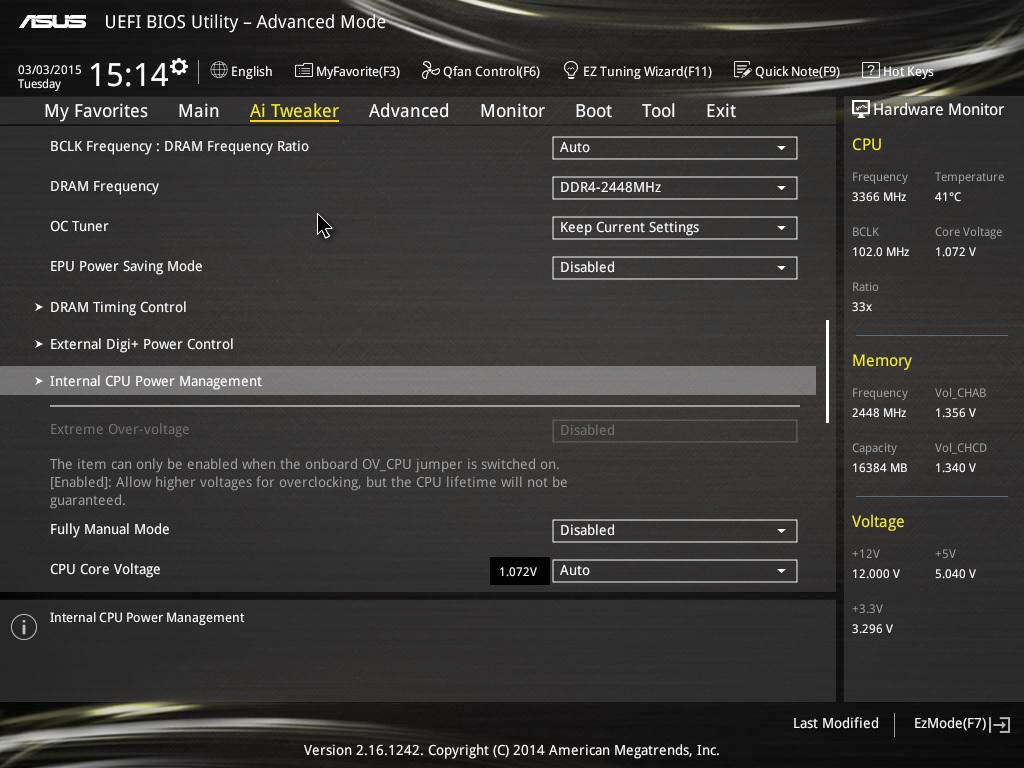1024x768 pixels.
Task: Click the Hot Keys question mark icon
Action: (x=871, y=70)
